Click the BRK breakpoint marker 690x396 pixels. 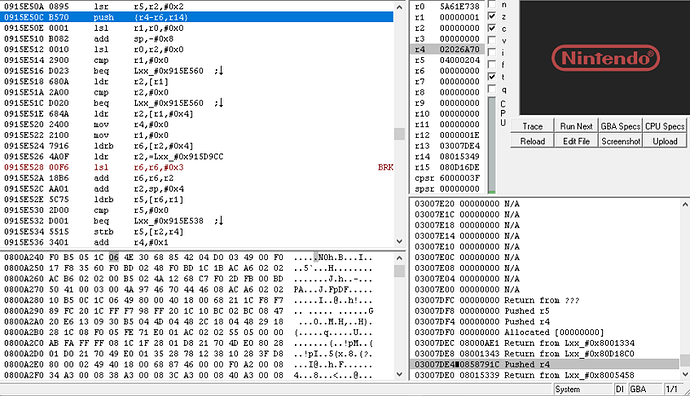click(x=385, y=167)
